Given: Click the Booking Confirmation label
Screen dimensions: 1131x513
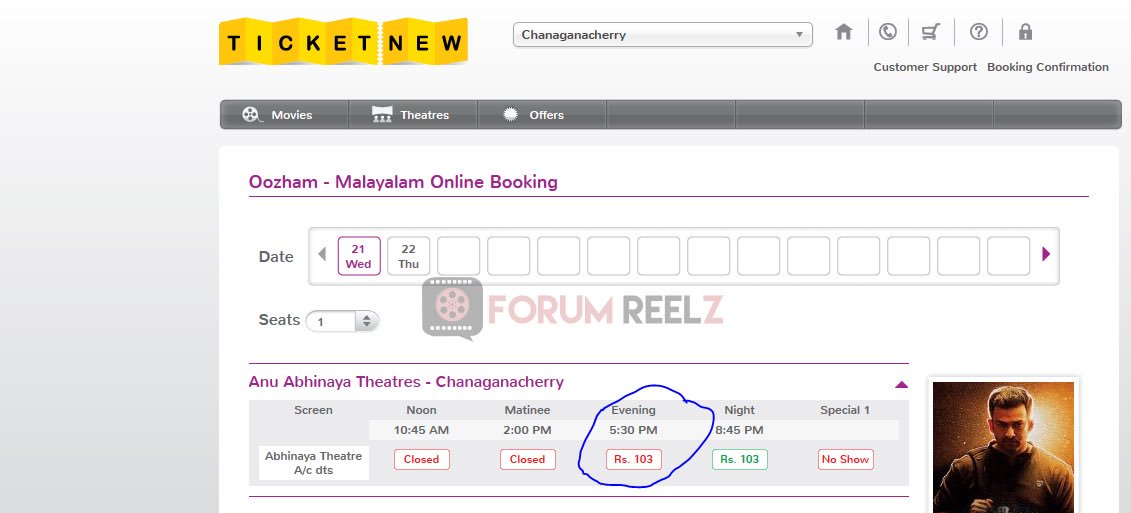Looking at the screenshot, I should (1047, 67).
